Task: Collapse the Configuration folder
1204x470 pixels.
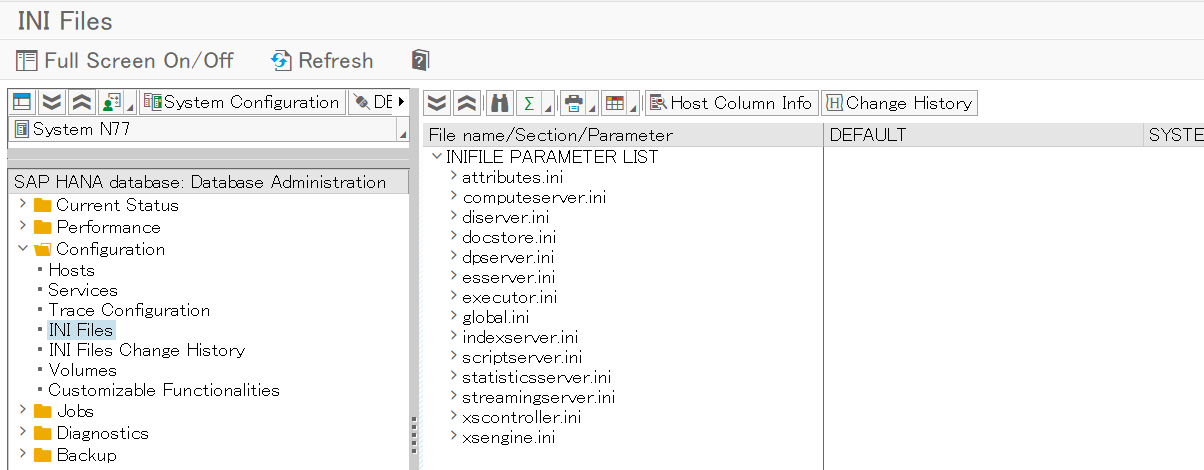Action: point(23,249)
